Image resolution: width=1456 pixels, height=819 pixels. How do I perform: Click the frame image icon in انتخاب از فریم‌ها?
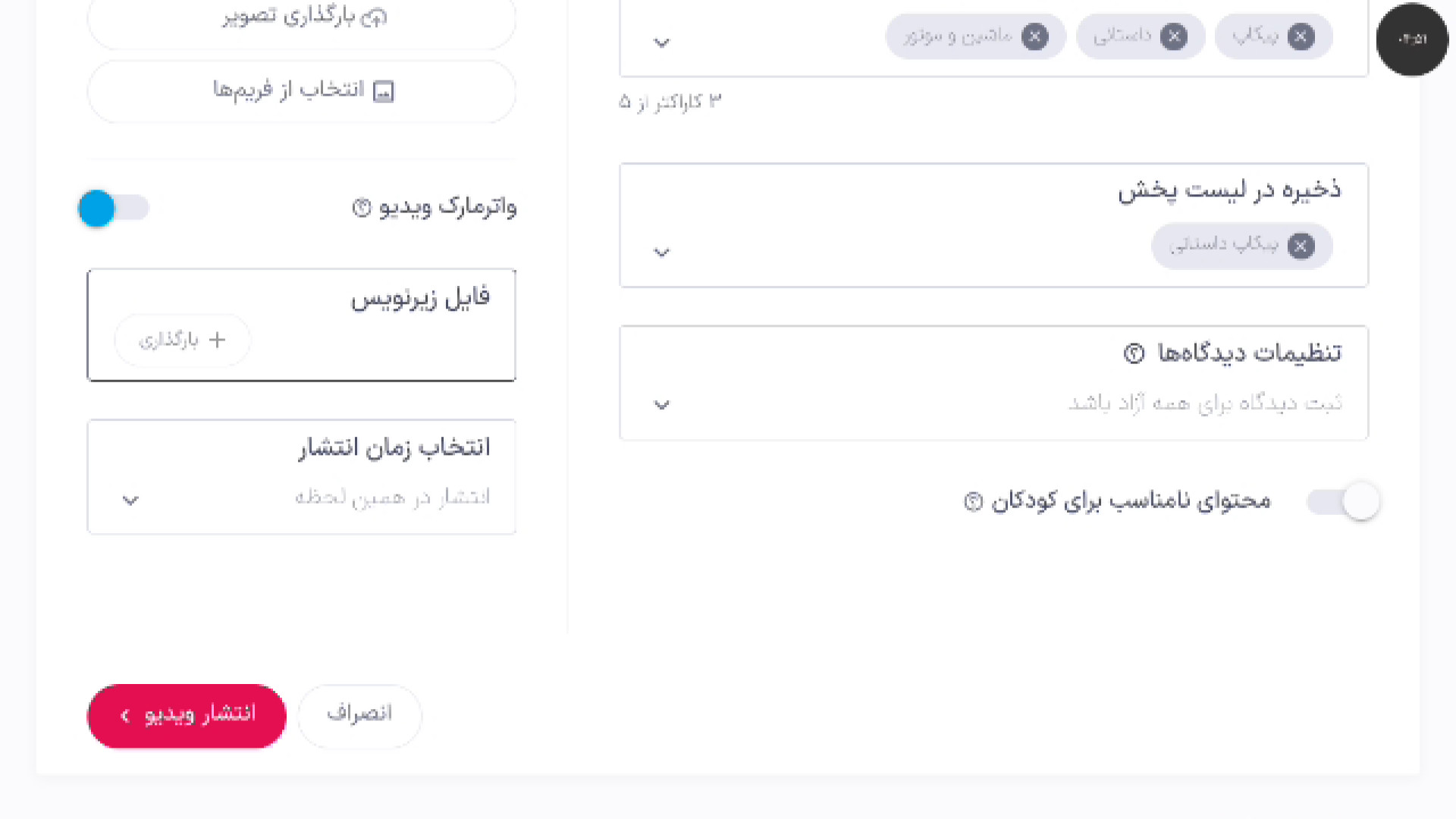384,91
